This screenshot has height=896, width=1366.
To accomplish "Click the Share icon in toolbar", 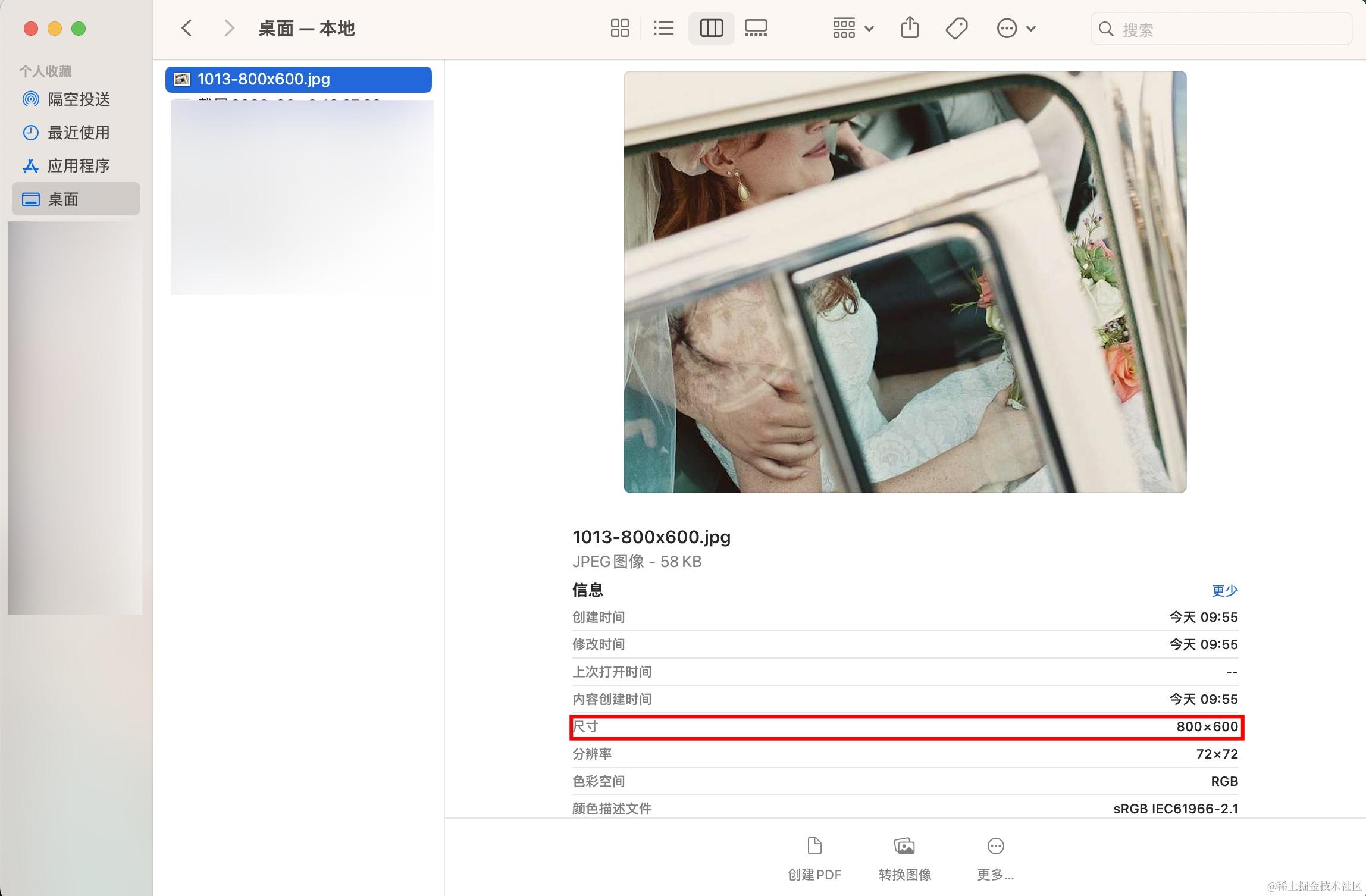I will click(910, 28).
